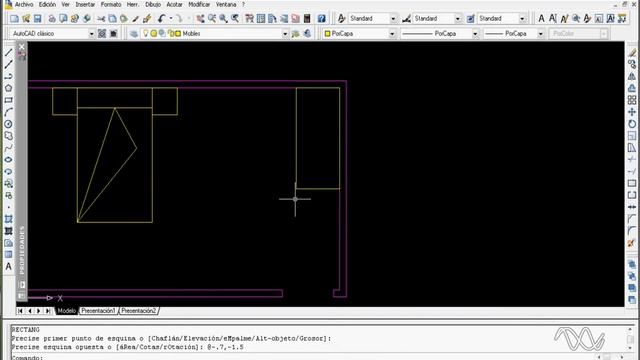Viewport: 640px width, 360px height.
Task: Select the Array tool
Action: (x=632, y=100)
